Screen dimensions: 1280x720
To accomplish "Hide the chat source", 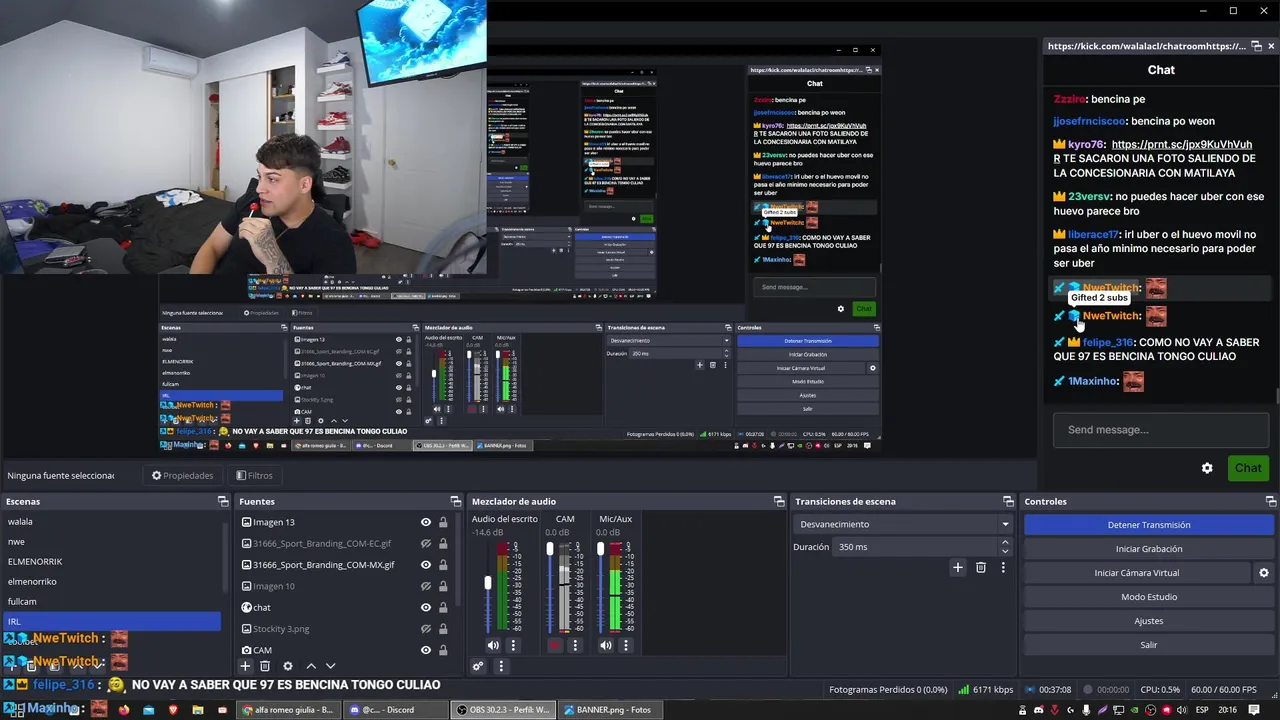I will [x=426, y=607].
